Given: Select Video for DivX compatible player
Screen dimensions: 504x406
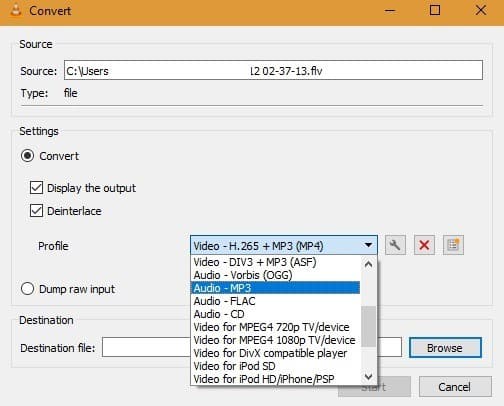Looking at the screenshot, I should pos(275,353).
